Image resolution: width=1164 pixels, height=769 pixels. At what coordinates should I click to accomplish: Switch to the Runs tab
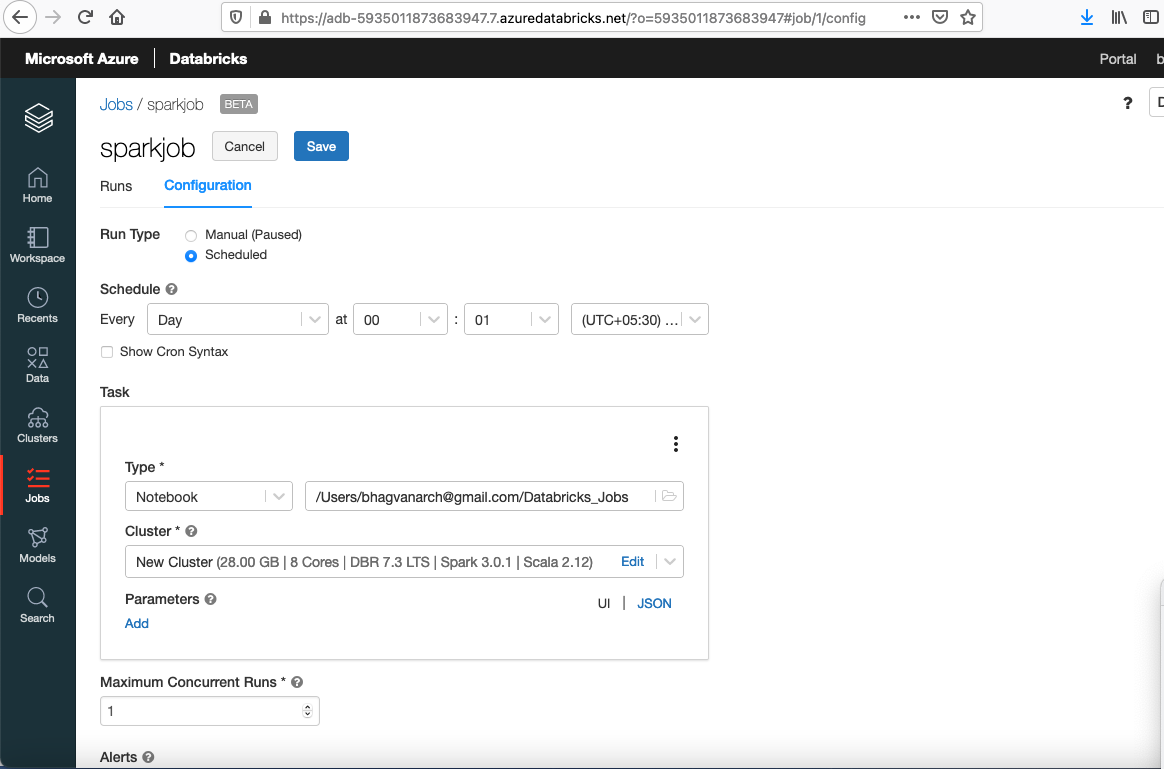[x=116, y=186]
